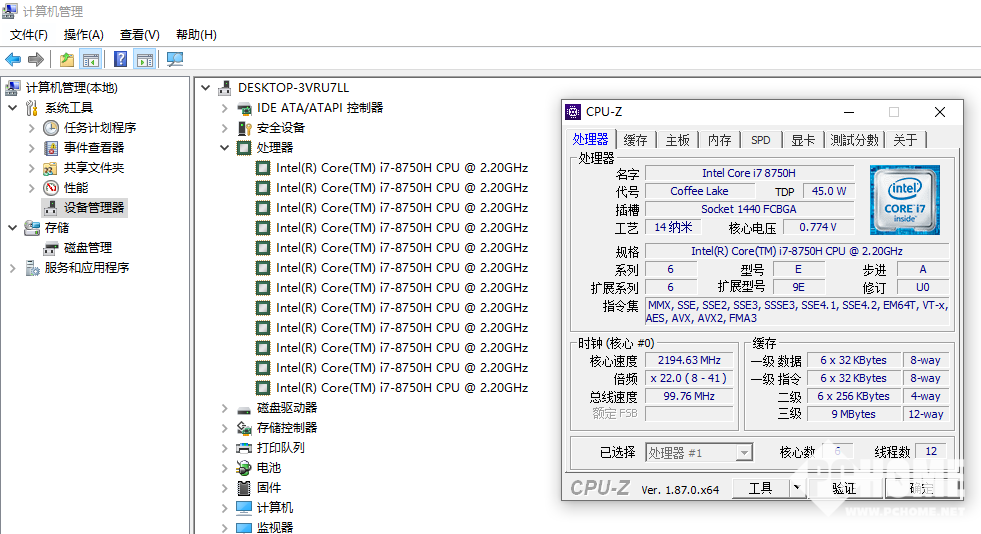This screenshot has width=981, height=534.
Task: Click the Forward arrow in toolbar
Action: pos(36,59)
